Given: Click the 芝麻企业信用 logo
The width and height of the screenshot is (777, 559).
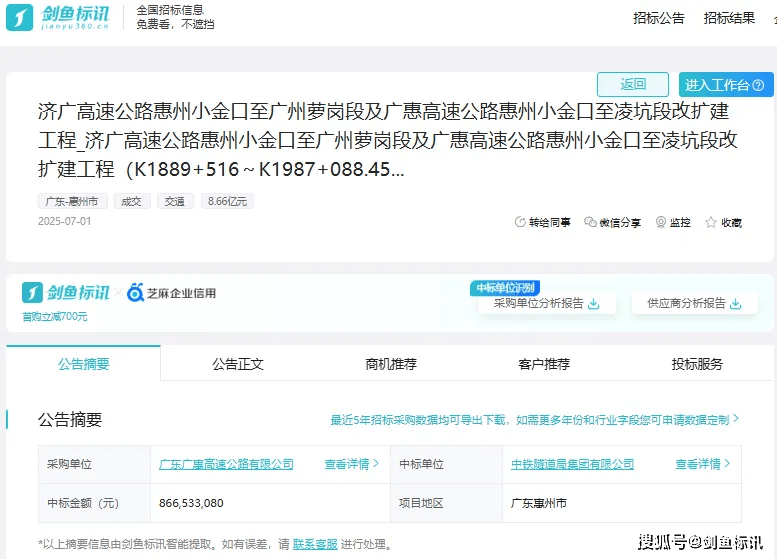Looking at the screenshot, I should 171,293.
